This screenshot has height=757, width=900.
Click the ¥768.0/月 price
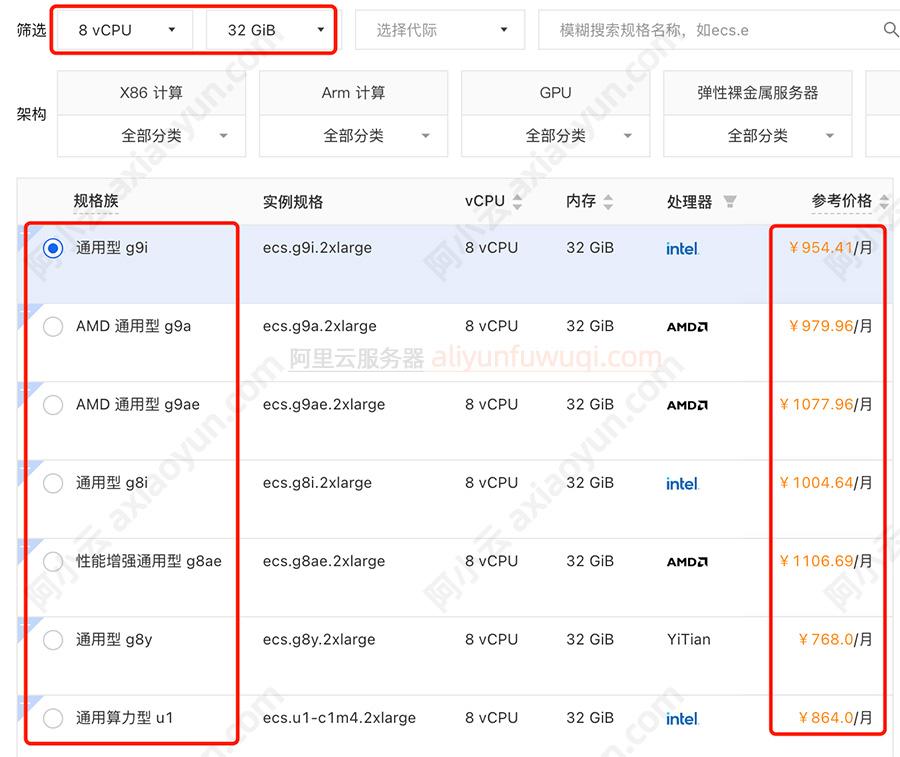tap(835, 639)
